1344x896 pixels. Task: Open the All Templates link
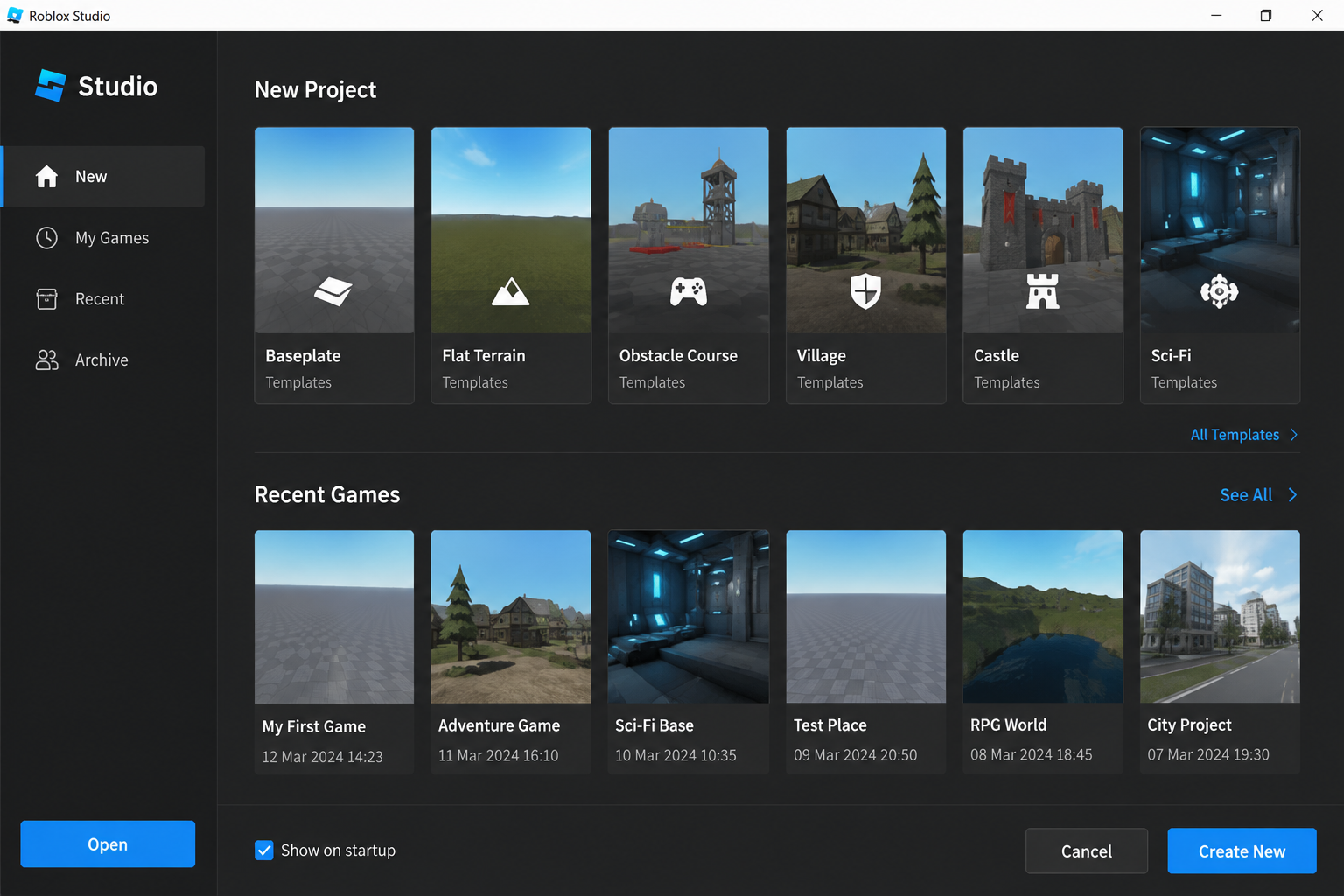tap(1235, 435)
